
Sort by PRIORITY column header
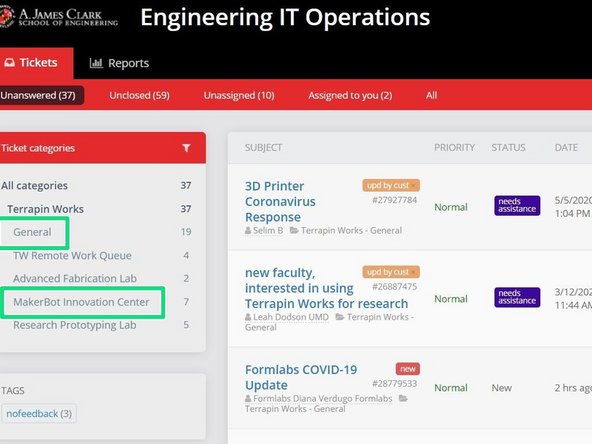coord(454,148)
